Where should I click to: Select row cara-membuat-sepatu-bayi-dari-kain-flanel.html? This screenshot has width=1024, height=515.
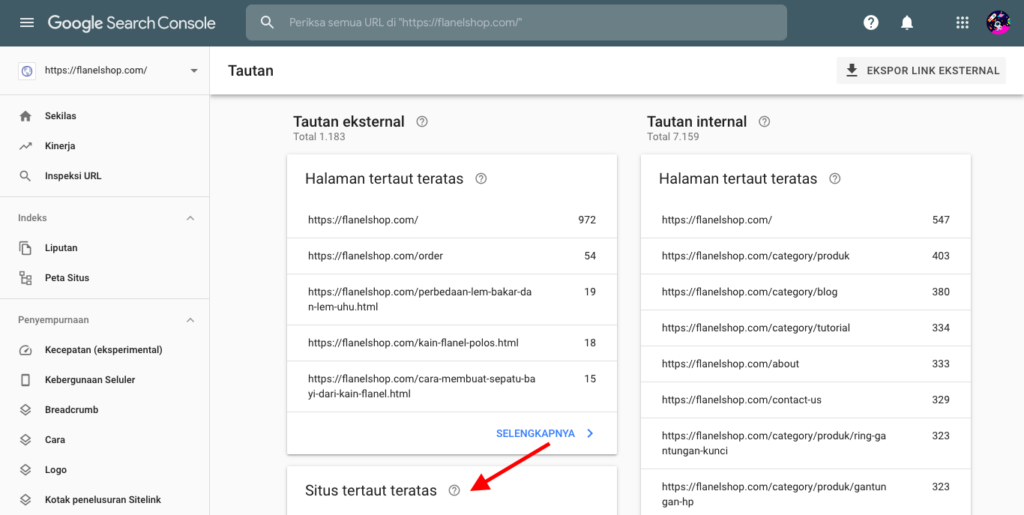[452, 386]
